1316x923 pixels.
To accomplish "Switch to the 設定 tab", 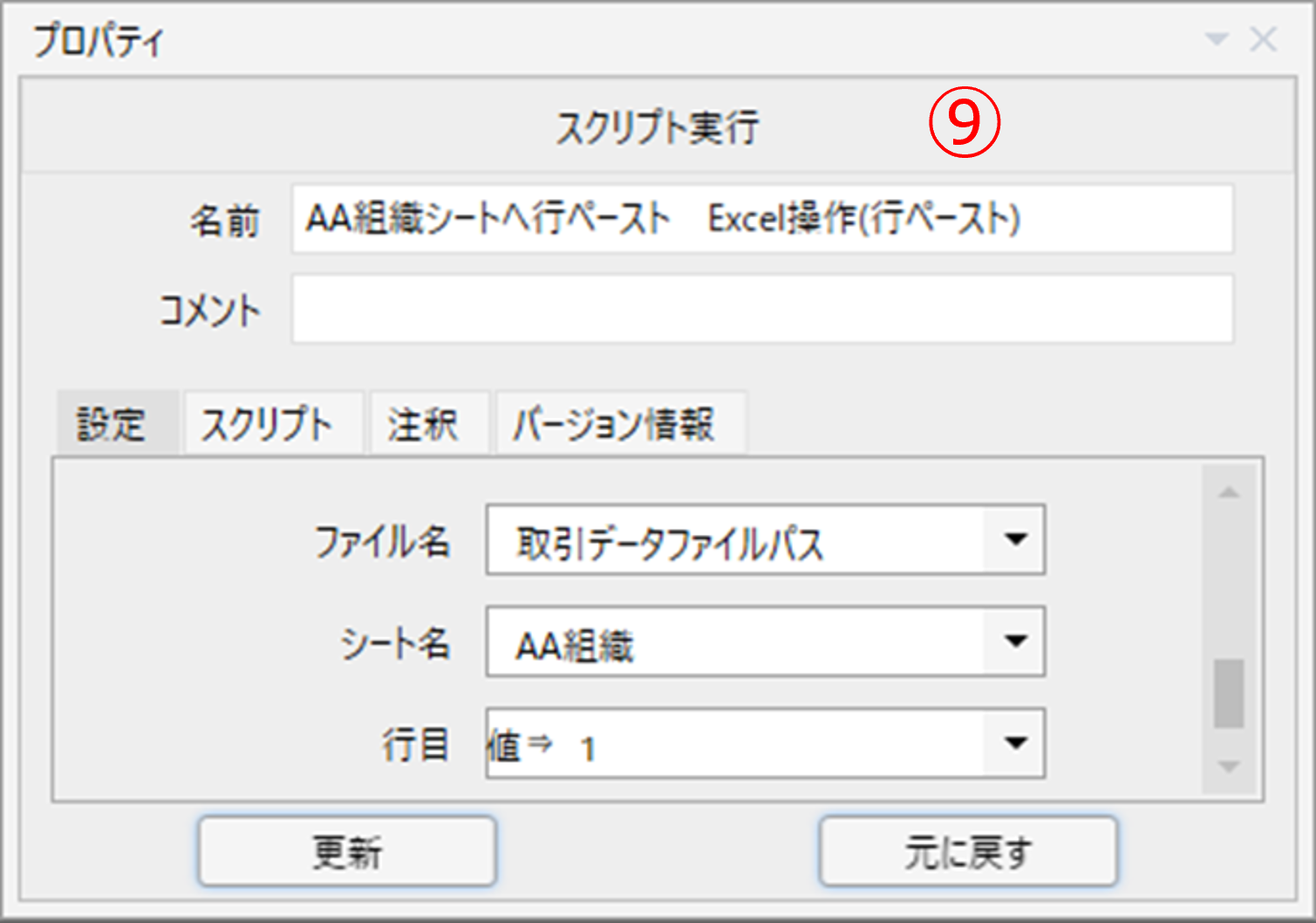I will tap(112, 424).
